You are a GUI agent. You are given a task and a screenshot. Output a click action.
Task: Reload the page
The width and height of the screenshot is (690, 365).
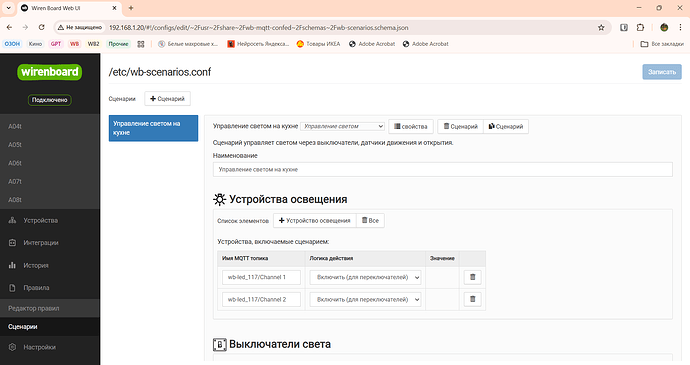point(41,27)
